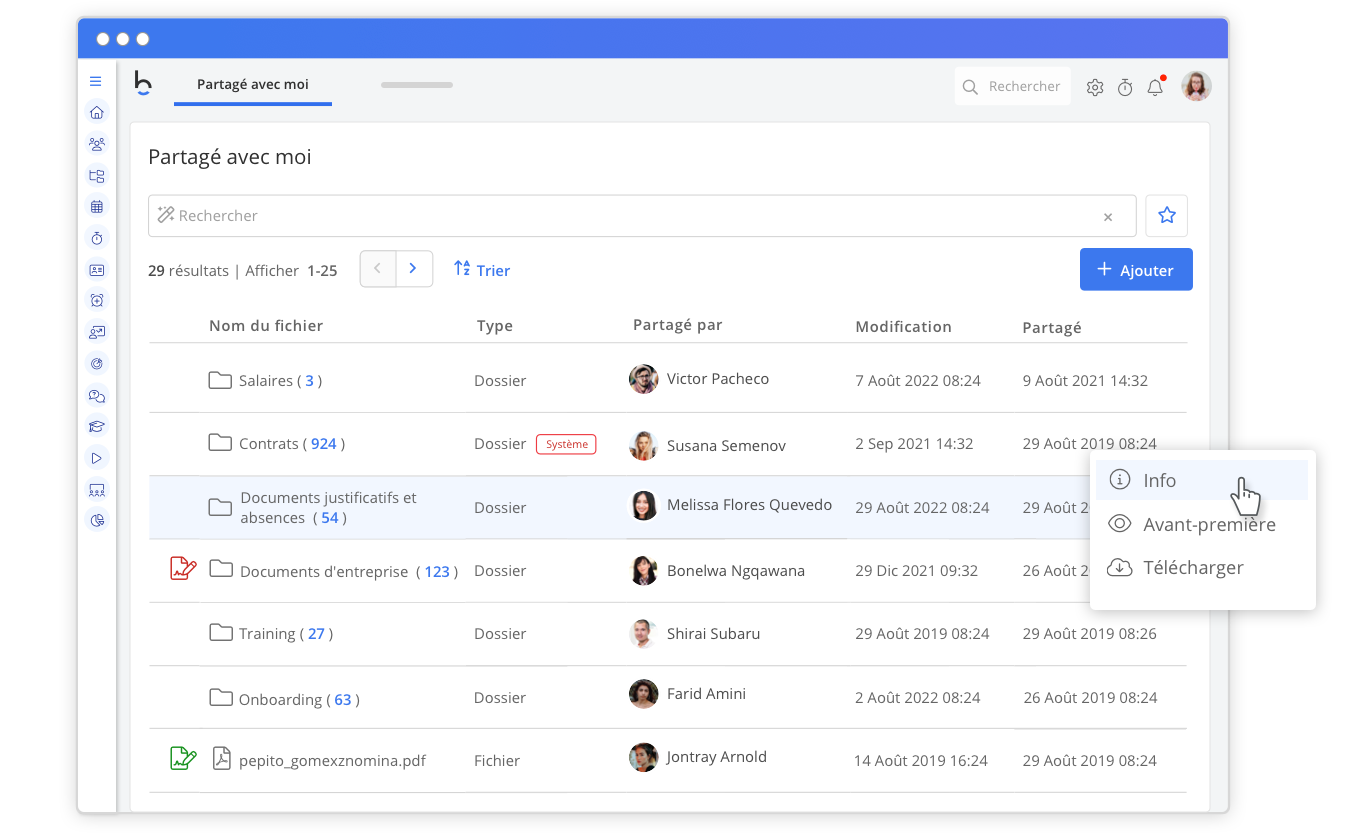Image resolution: width=1360 pixels, height=838 pixels.
Task: Open the employees people icon in sidebar
Action: click(x=97, y=144)
